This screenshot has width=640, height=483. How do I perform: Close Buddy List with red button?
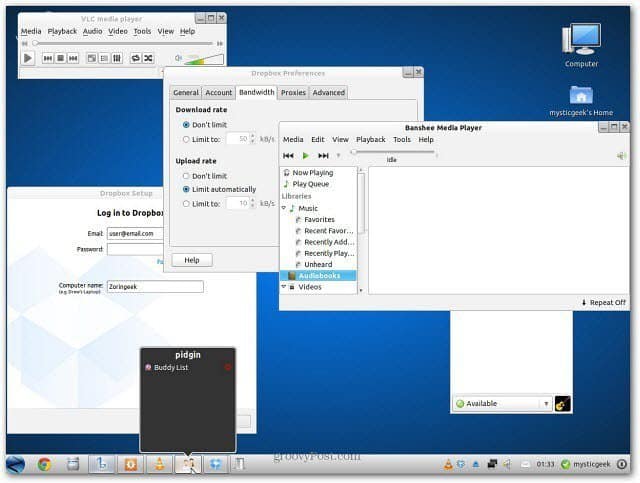tap(228, 367)
